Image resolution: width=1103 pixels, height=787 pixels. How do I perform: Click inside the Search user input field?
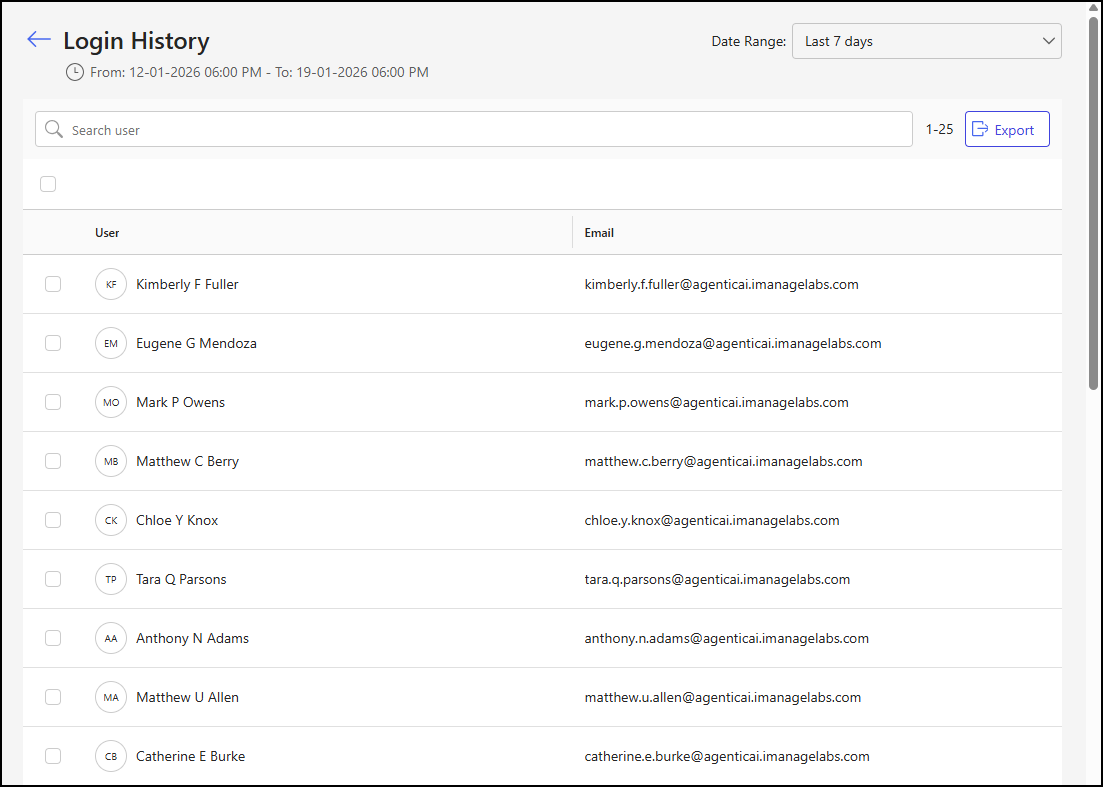(x=300, y=129)
